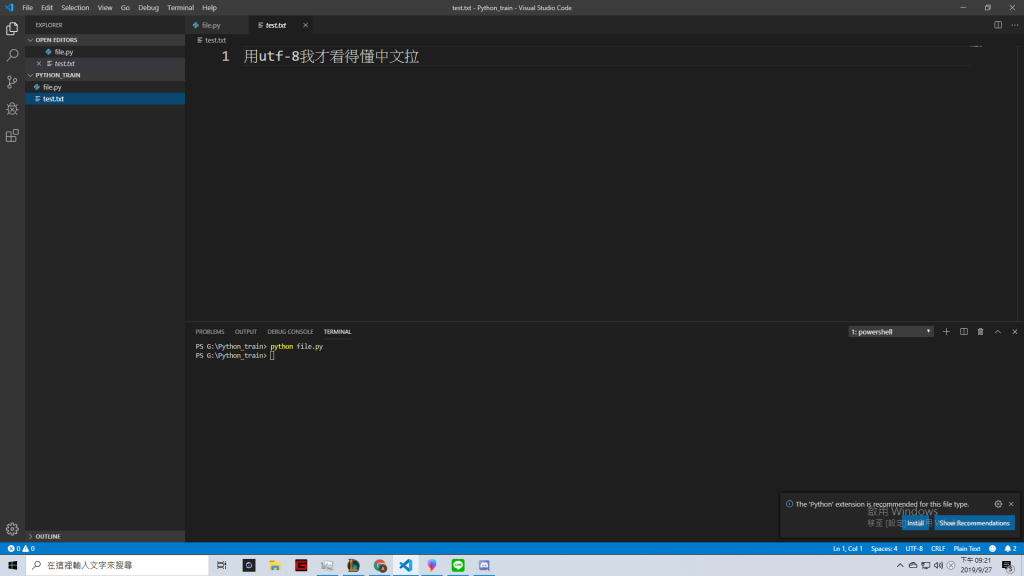Create a new terminal with plus icon
Screen dimensions: 1024x576
[946, 332]
